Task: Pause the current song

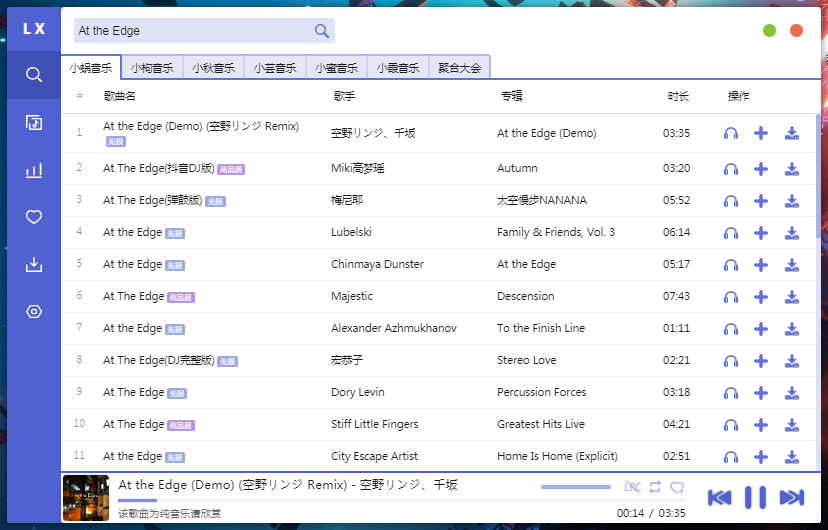Action: (755, 497)
